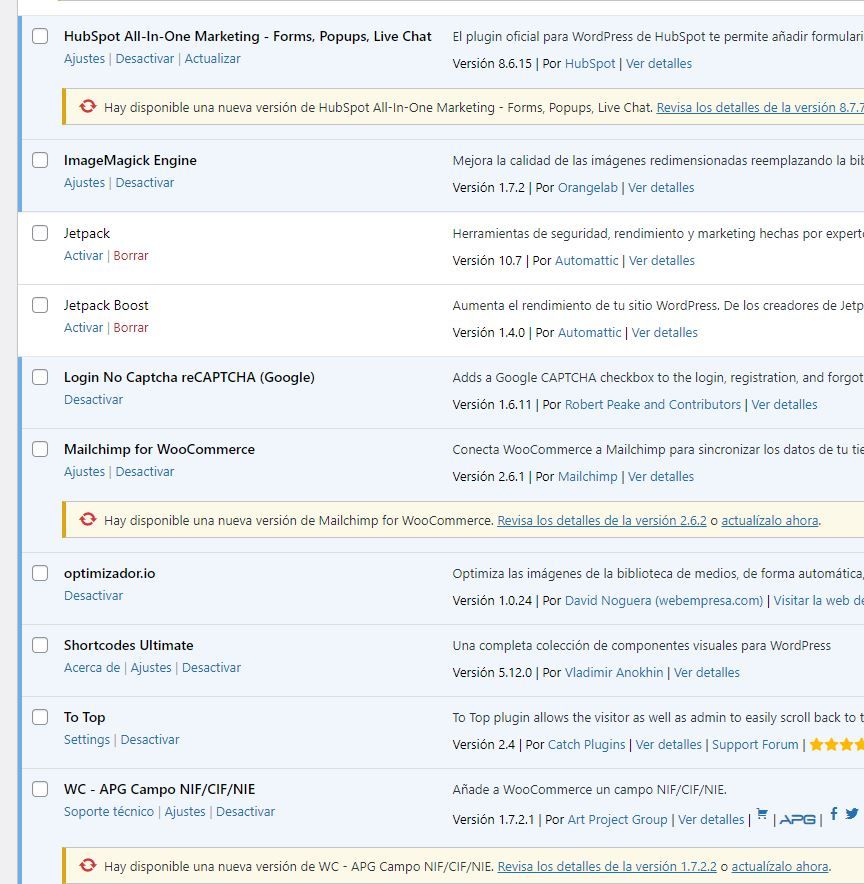Check the WC - APG Campo NIF/CIF/NIE checkbox

(x=40, y=789)
